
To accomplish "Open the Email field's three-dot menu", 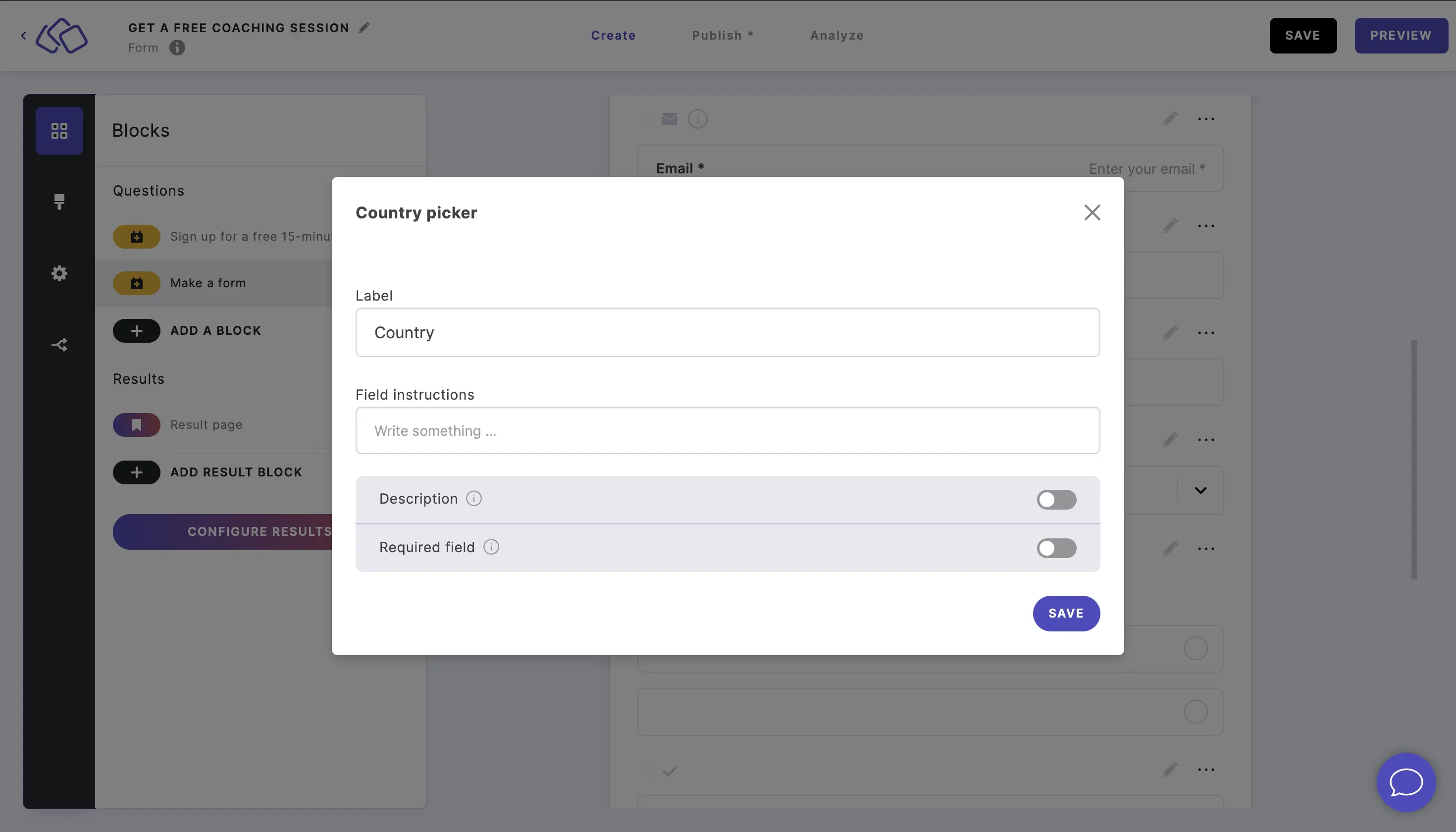I will [1206, 119].
